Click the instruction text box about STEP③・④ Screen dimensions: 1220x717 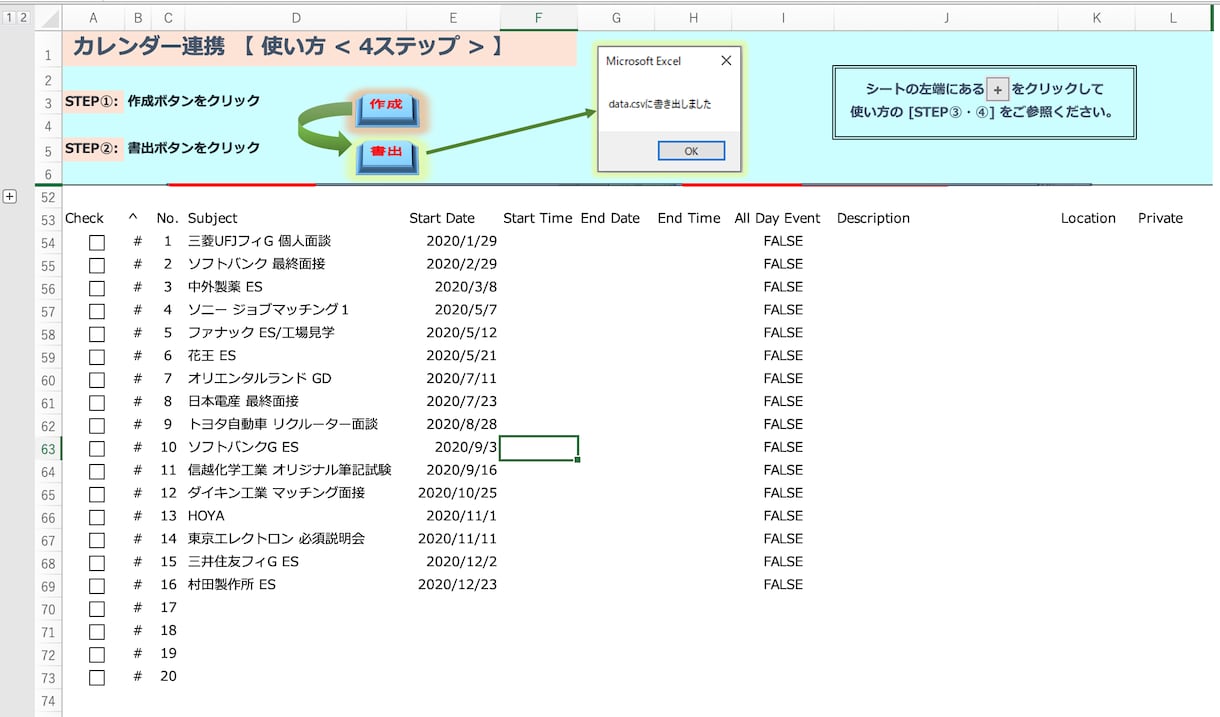tap(984, 101)
